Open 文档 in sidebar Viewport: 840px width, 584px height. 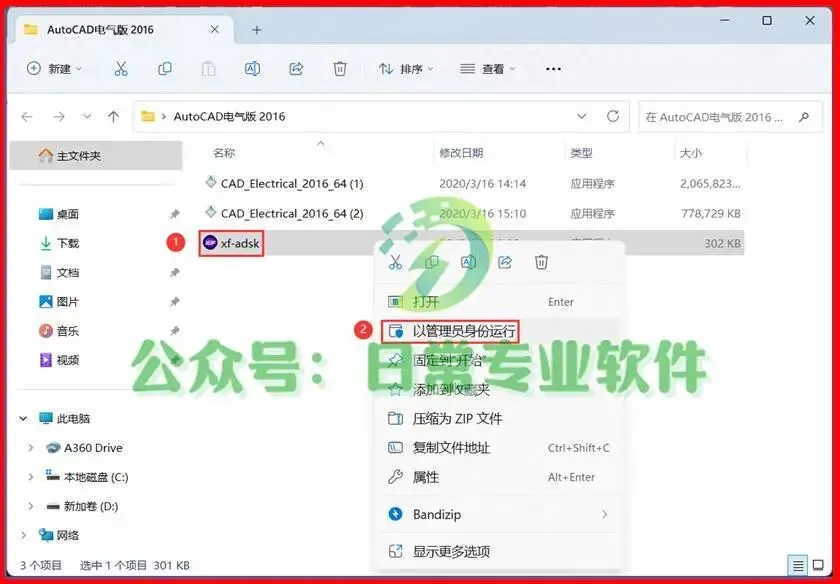(x=68, y=273)
